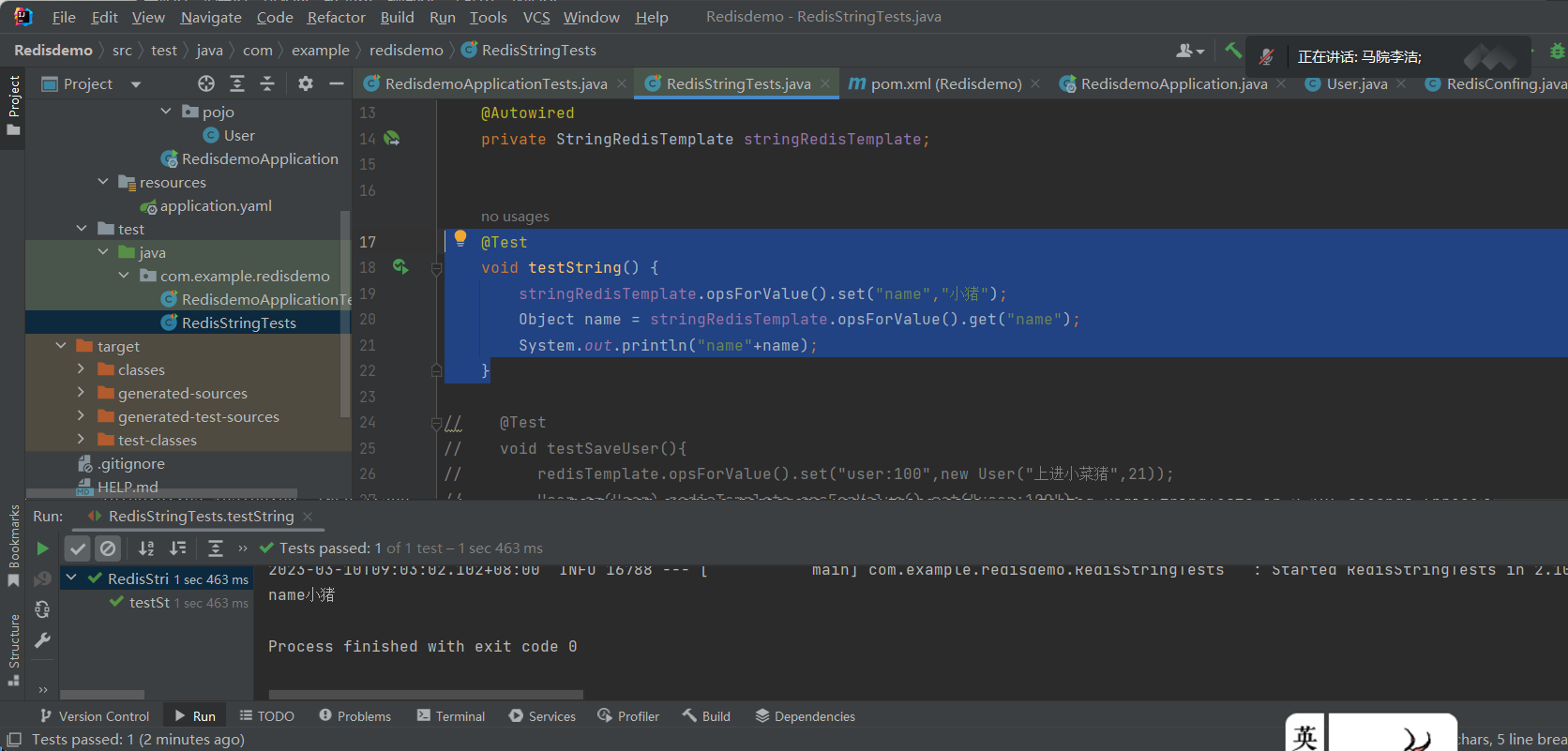The height and width of the screenshot is (751, 1568).
Task: Collapse the test folder
Action: point(82,229)
